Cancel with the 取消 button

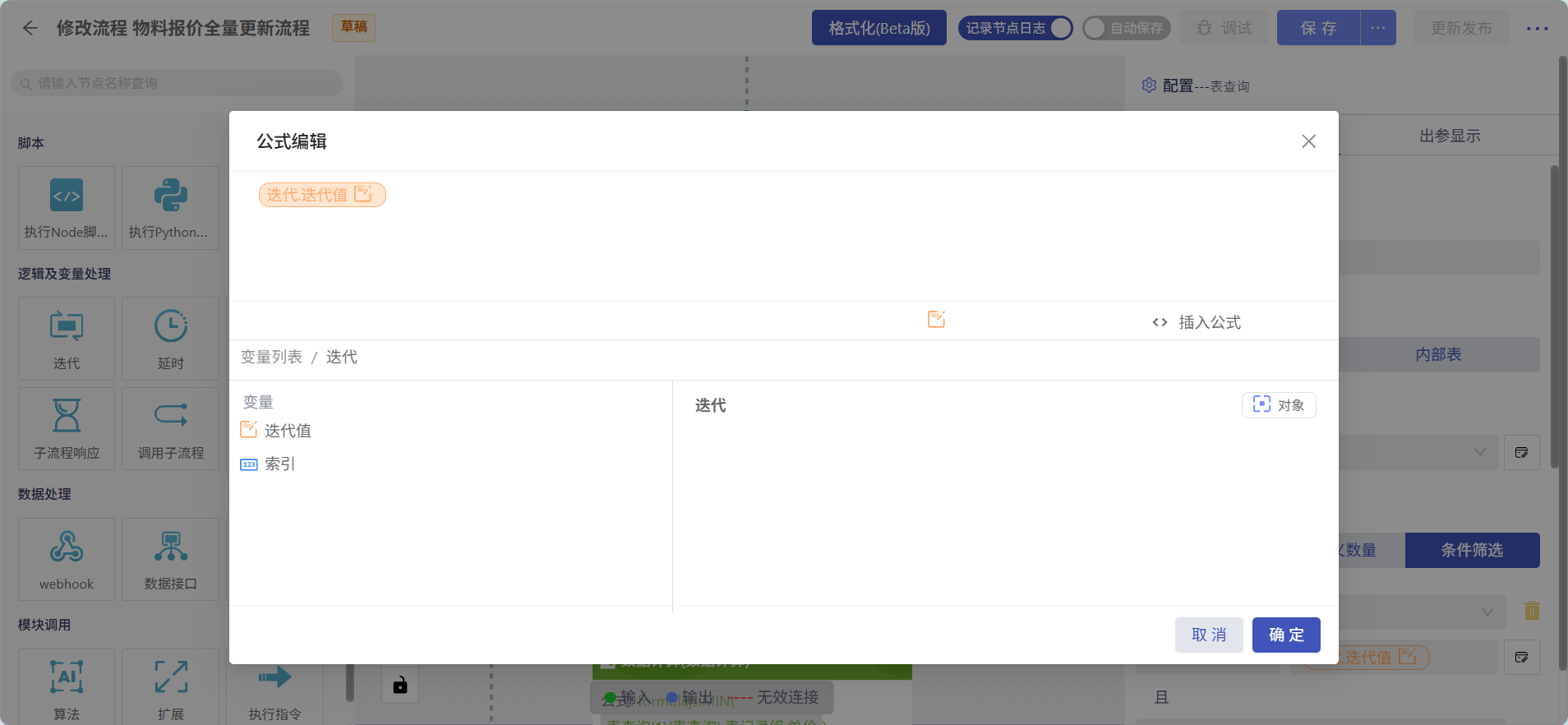coord(1209,635)
